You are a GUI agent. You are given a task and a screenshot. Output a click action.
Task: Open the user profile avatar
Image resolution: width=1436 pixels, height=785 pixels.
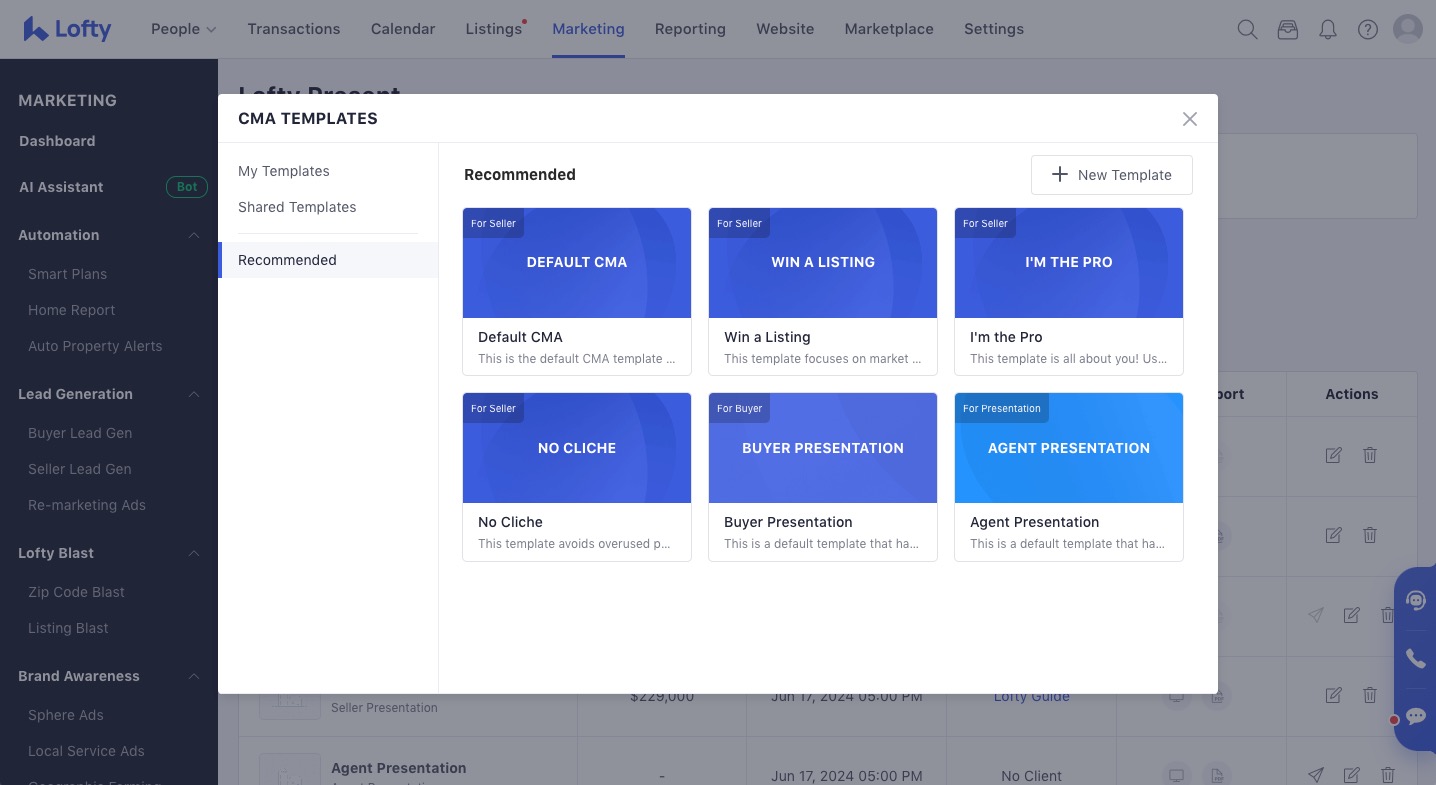(x=1408, y=29)
